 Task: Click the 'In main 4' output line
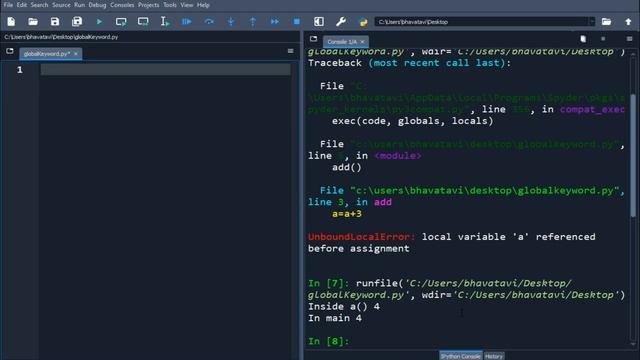pos(335,318)
